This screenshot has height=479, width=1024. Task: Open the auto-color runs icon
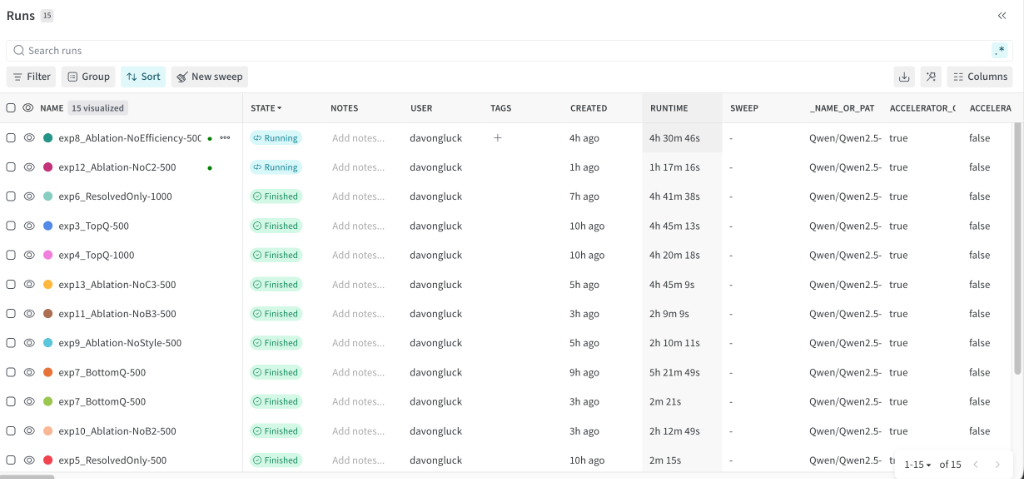pyautogui.click(x=931, y=76)
